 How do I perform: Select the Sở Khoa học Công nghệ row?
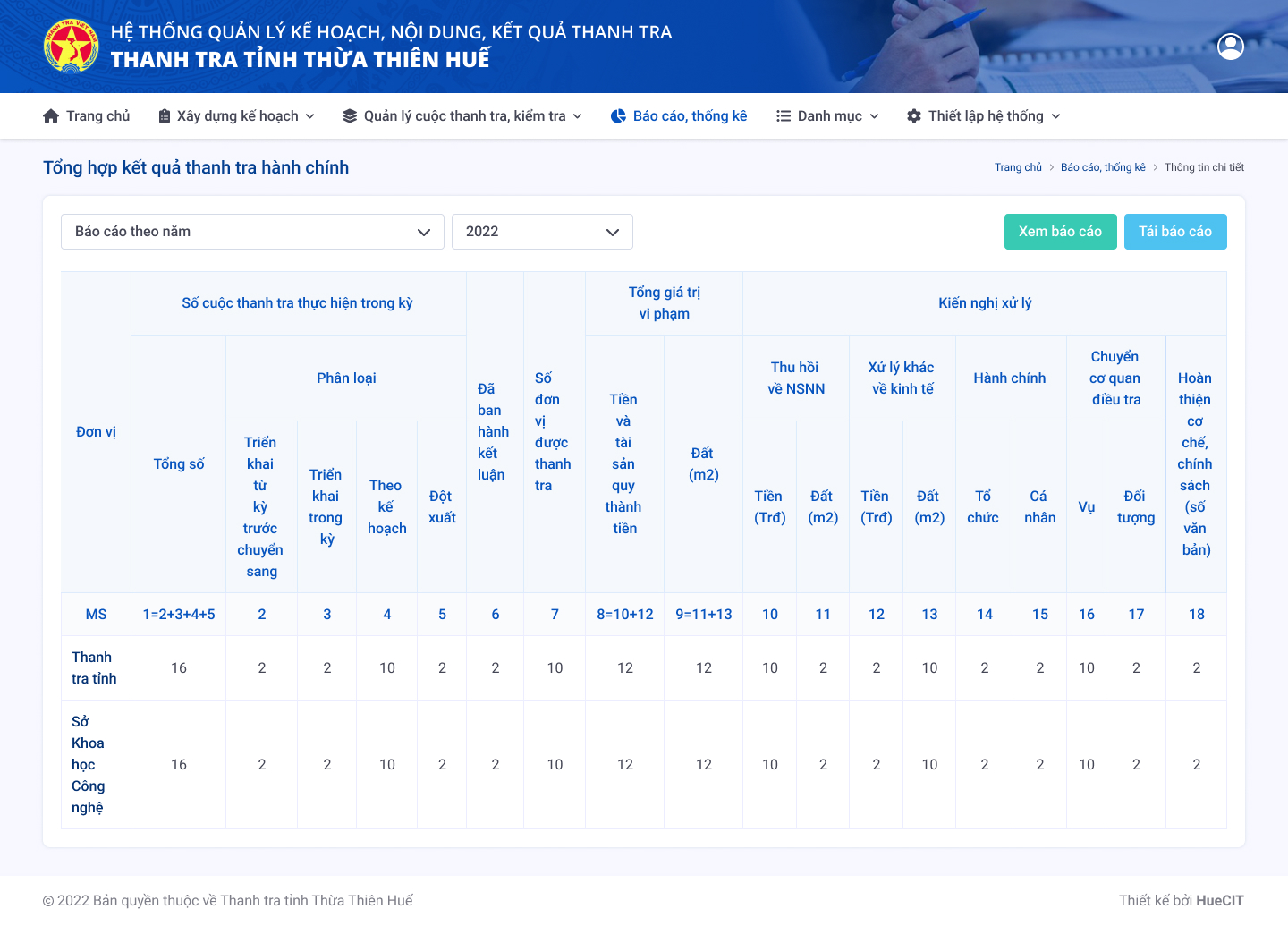tap(89, 764)
